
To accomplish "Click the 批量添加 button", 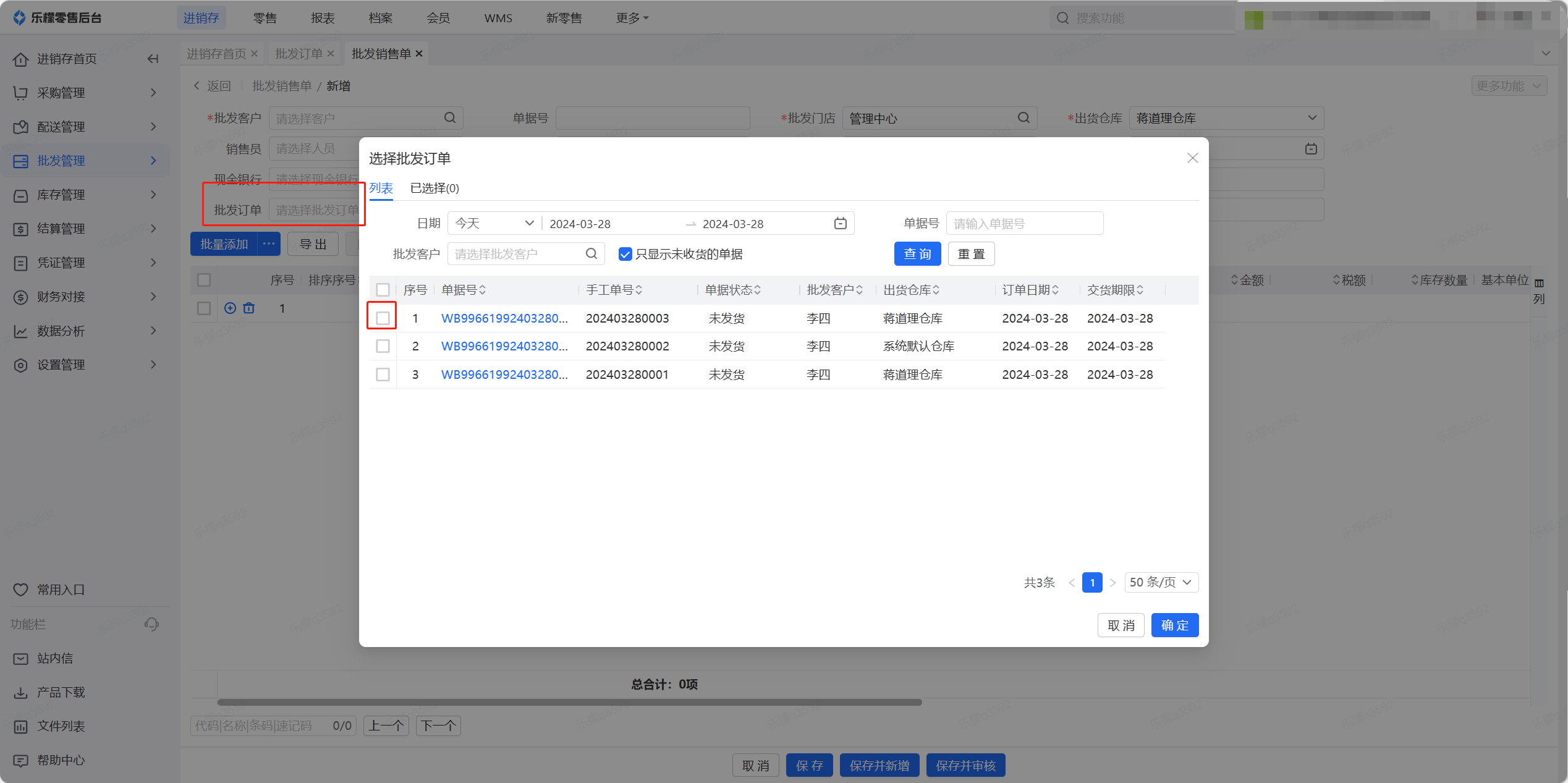I will tap(224, 244).
